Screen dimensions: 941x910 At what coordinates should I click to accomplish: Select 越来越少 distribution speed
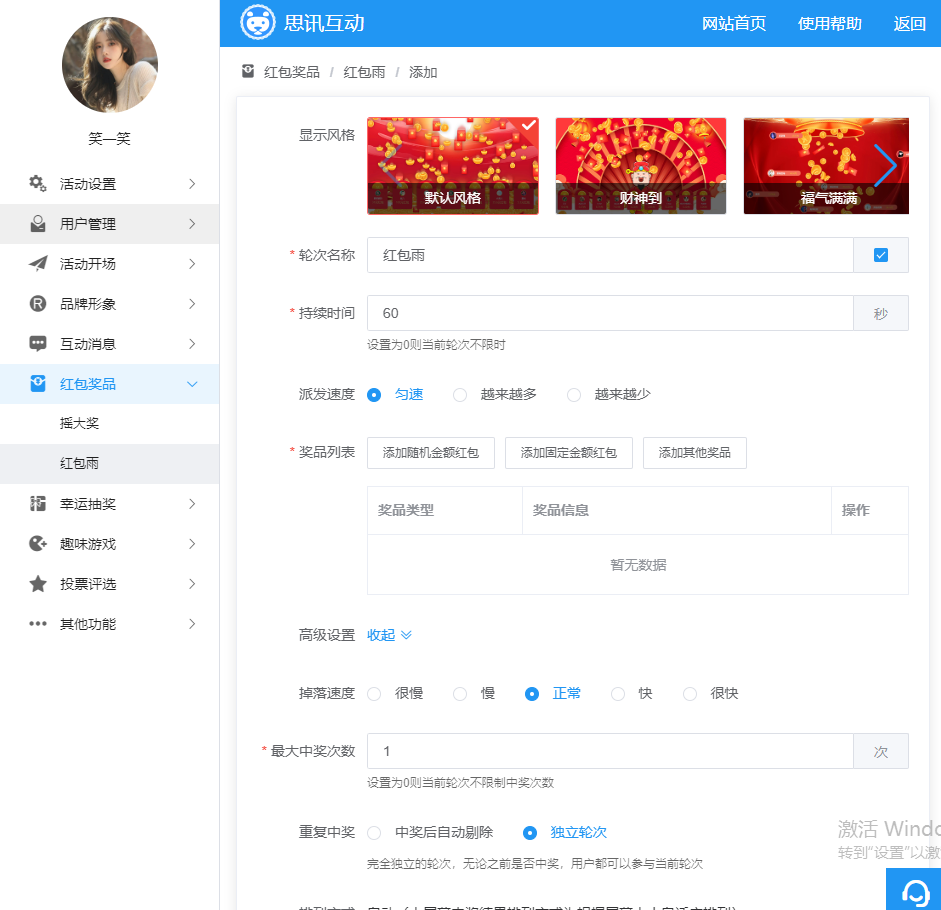click(x=574, y=394)
